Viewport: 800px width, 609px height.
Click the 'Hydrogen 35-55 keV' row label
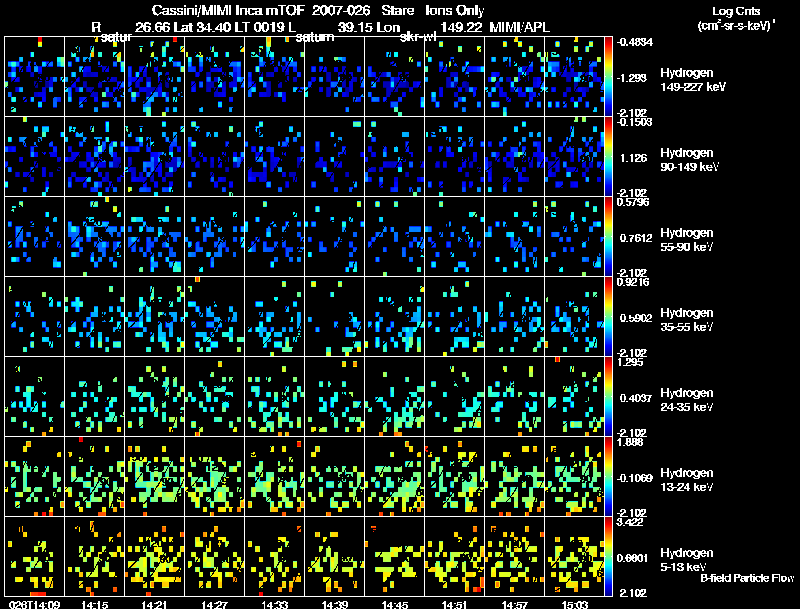click(687, 320)
